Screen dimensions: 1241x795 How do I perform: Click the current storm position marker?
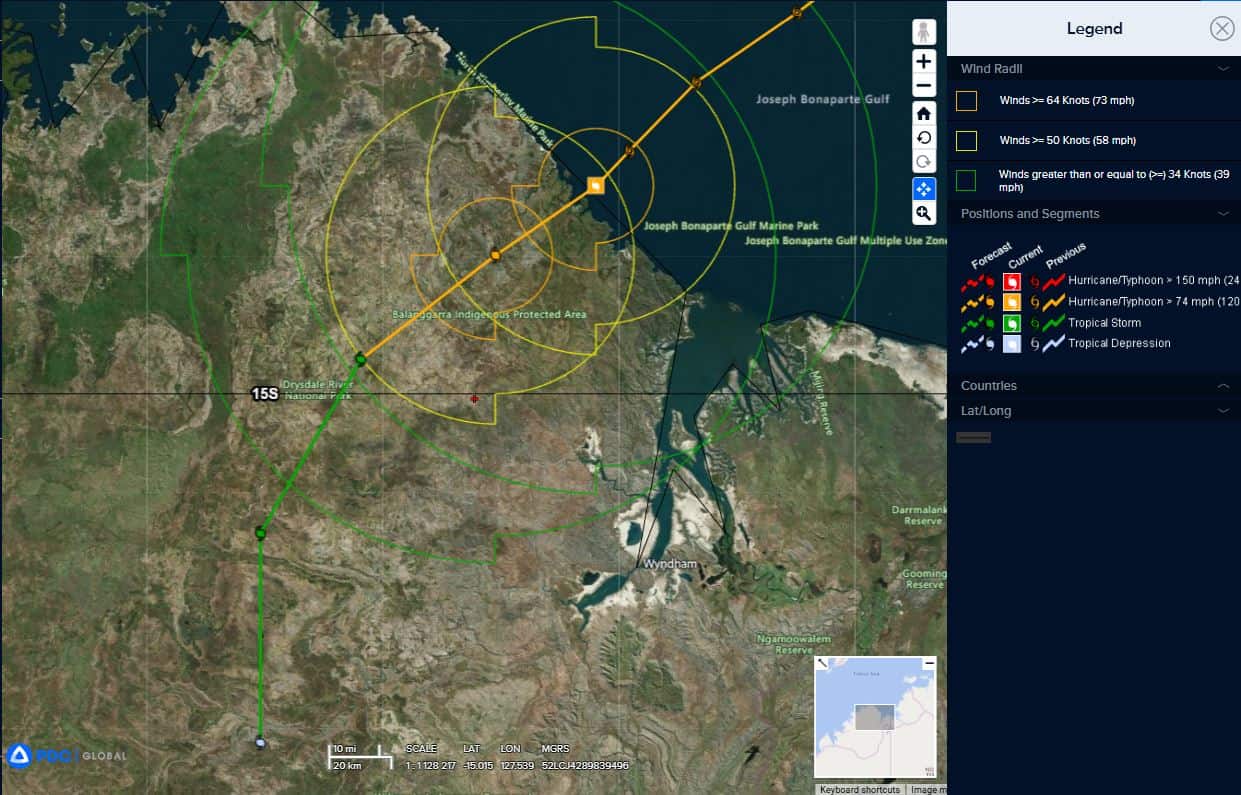pos(595,185)
